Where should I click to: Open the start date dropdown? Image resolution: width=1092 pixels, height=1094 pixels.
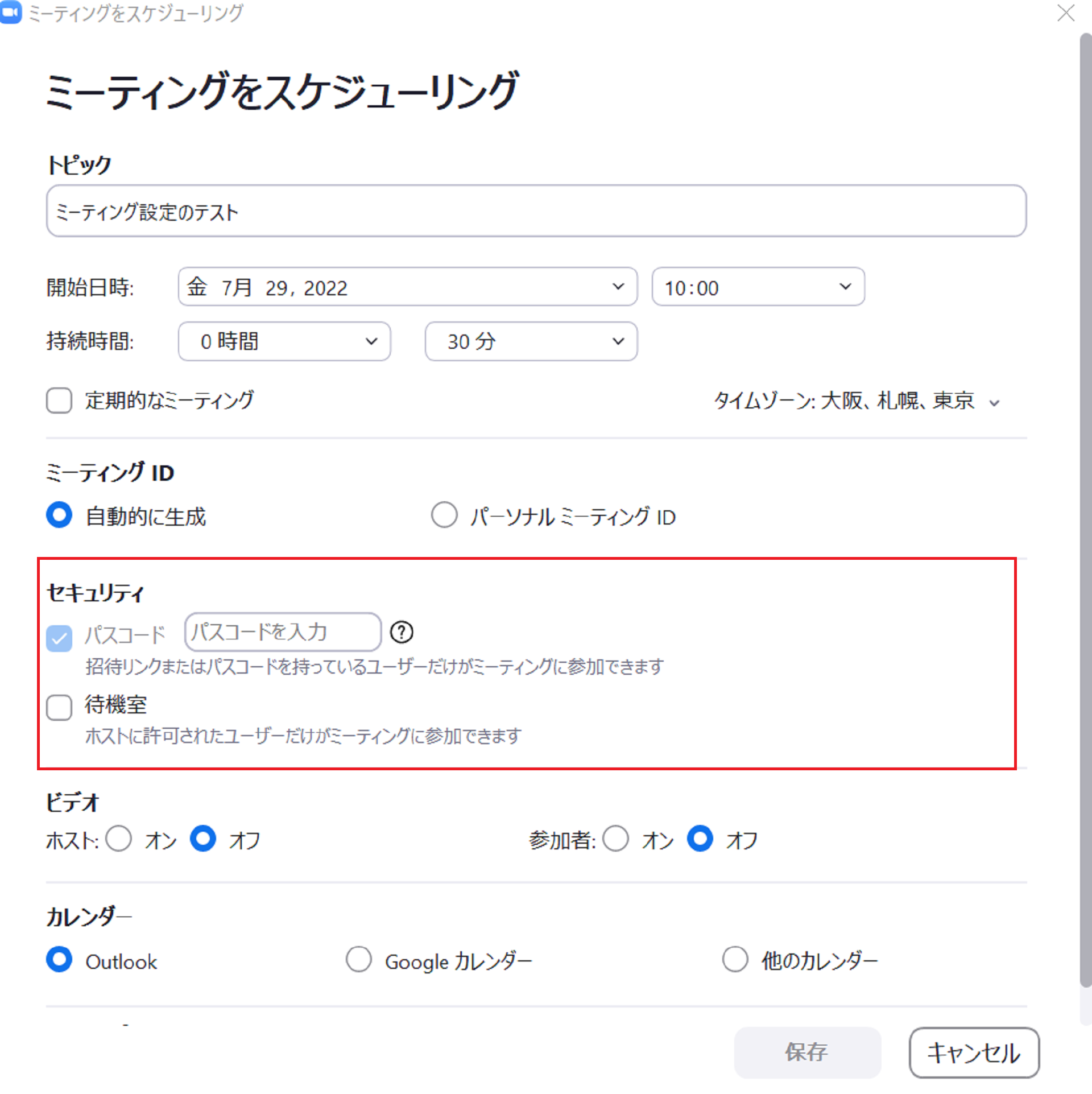coord(407,287)
